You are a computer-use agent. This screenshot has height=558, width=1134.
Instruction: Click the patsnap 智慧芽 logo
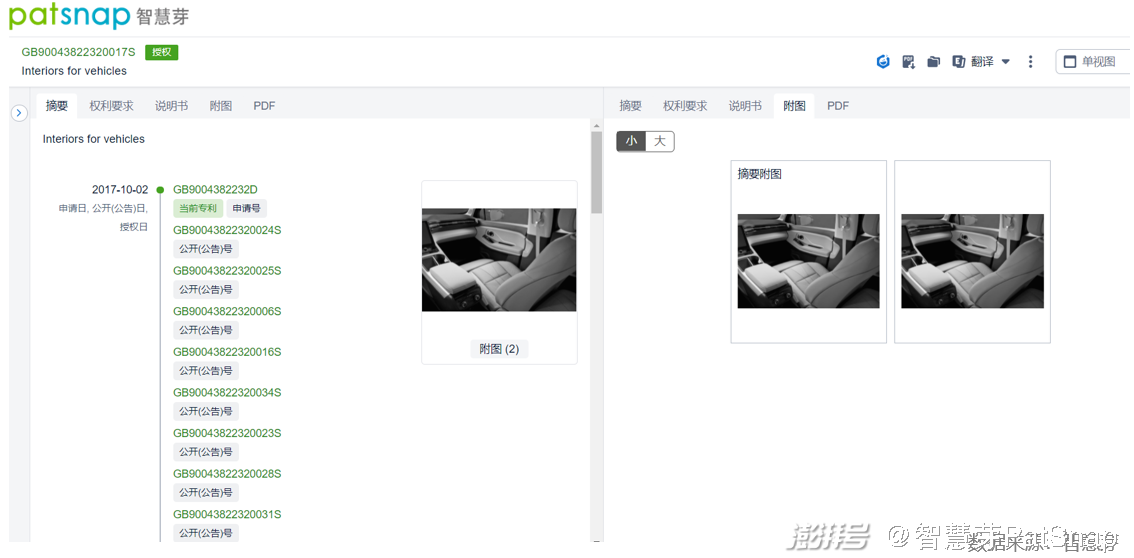99,16
